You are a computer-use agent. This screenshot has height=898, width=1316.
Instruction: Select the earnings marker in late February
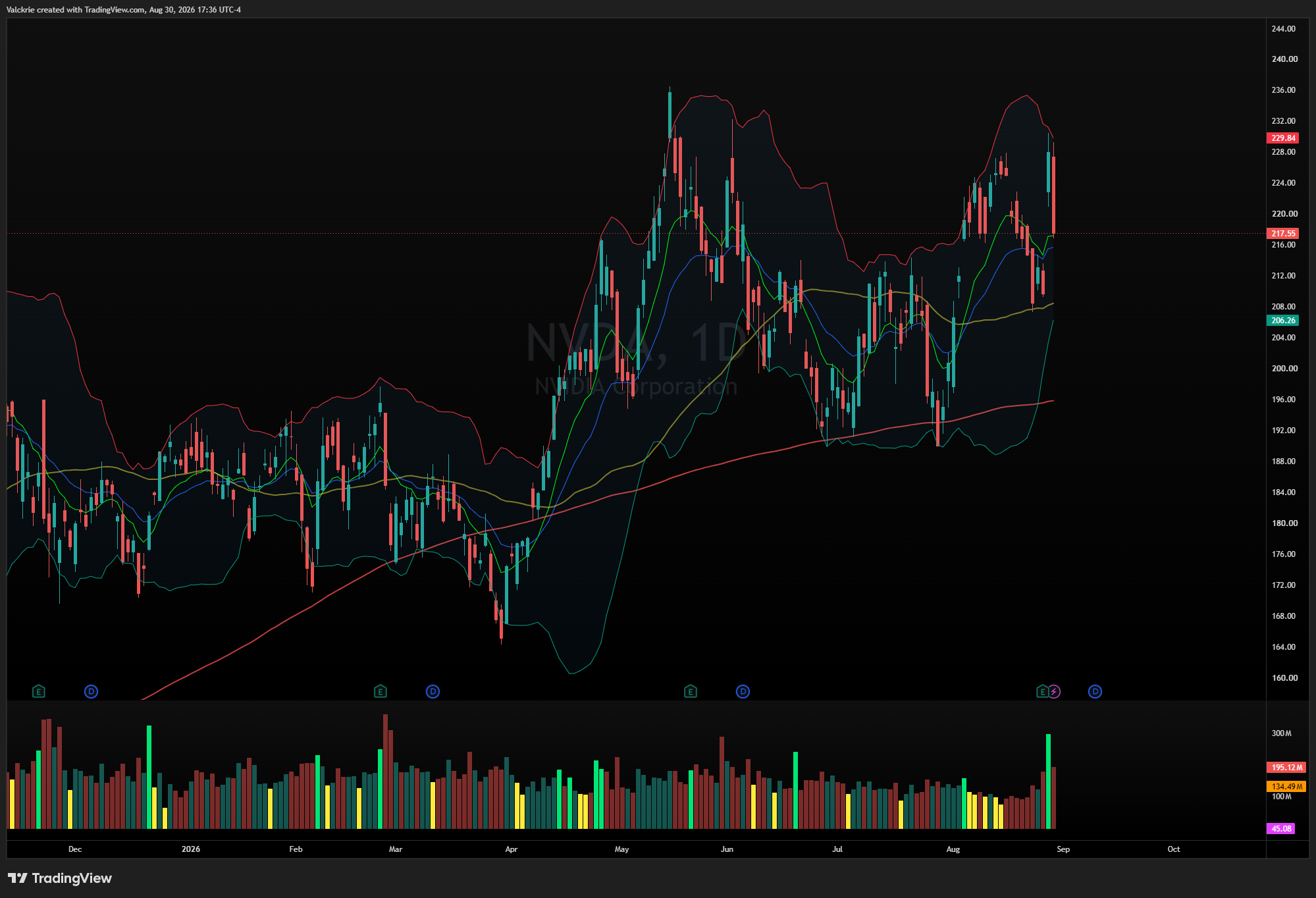pos(380,691)
